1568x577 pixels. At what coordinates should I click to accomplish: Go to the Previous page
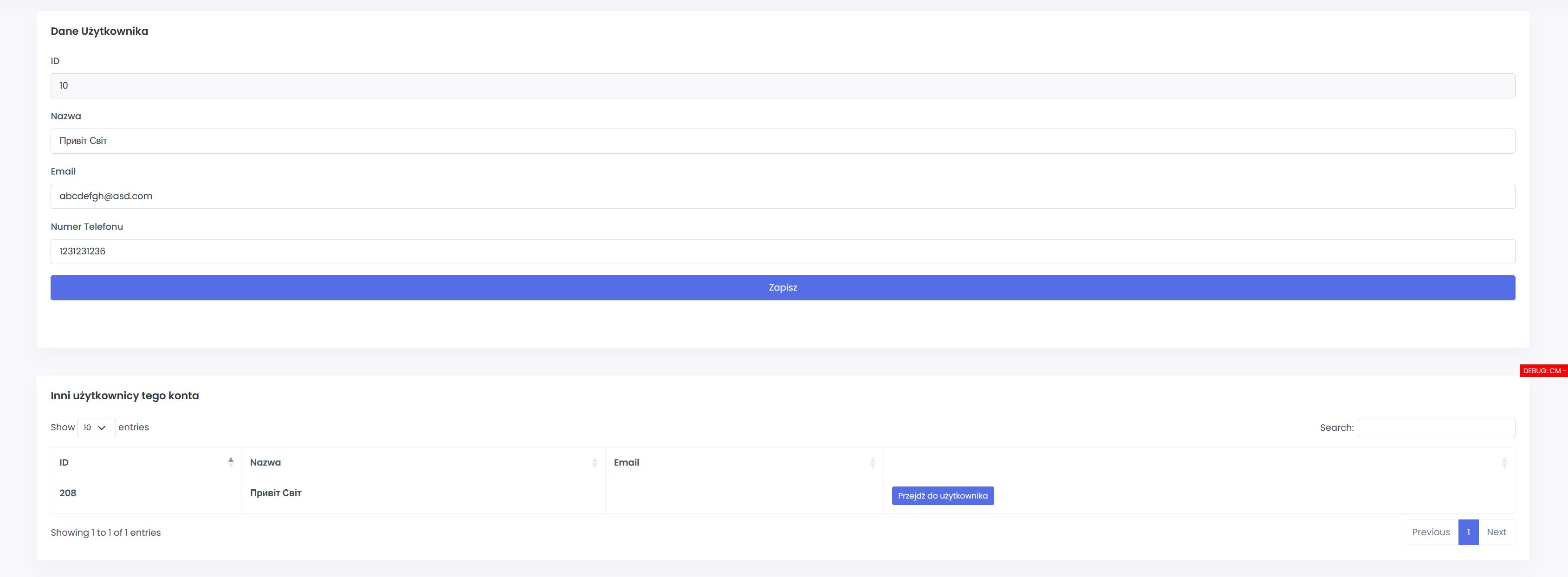(x=1431, y=532)
